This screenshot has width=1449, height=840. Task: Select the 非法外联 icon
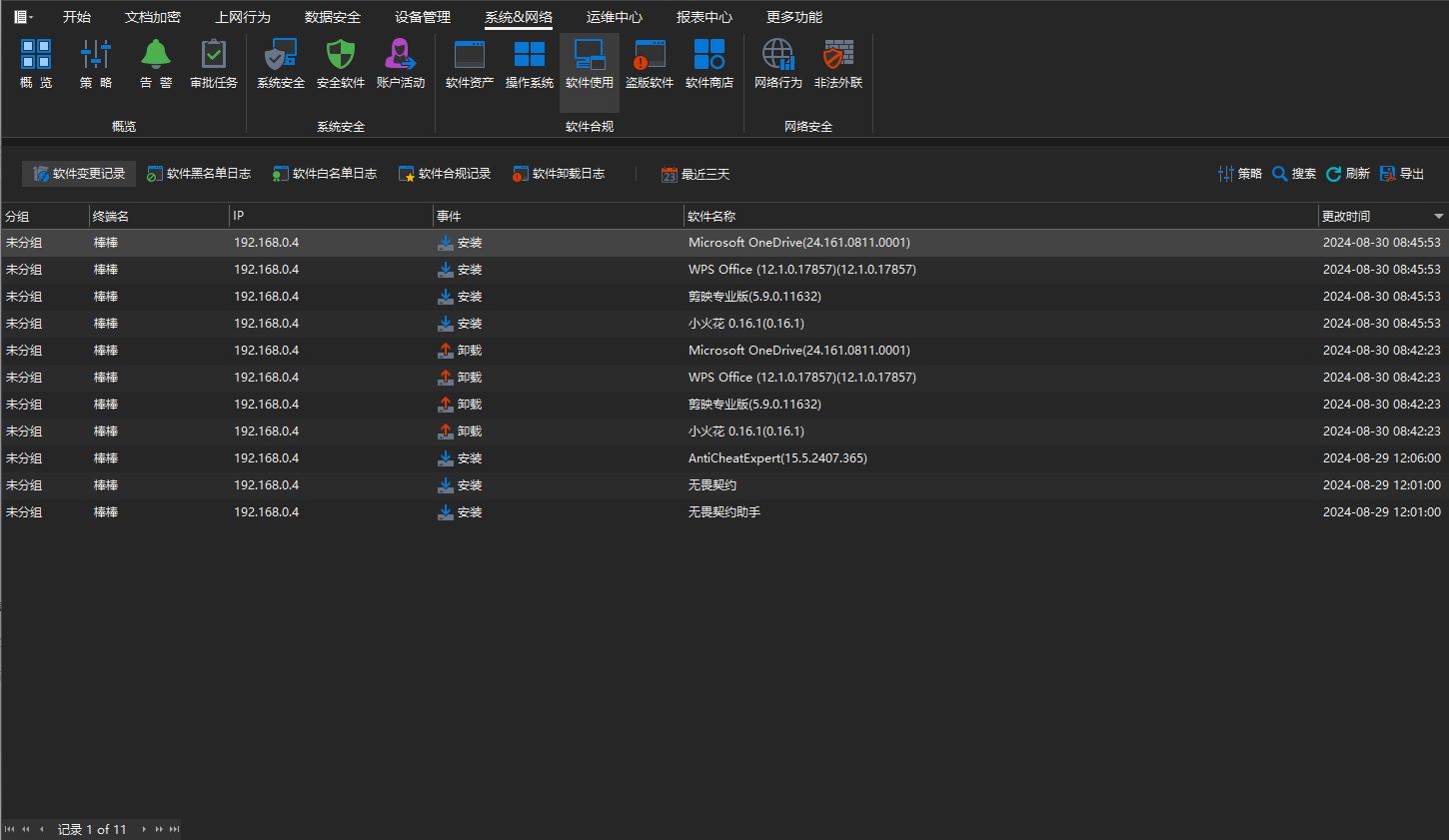(x=837, y=62)
